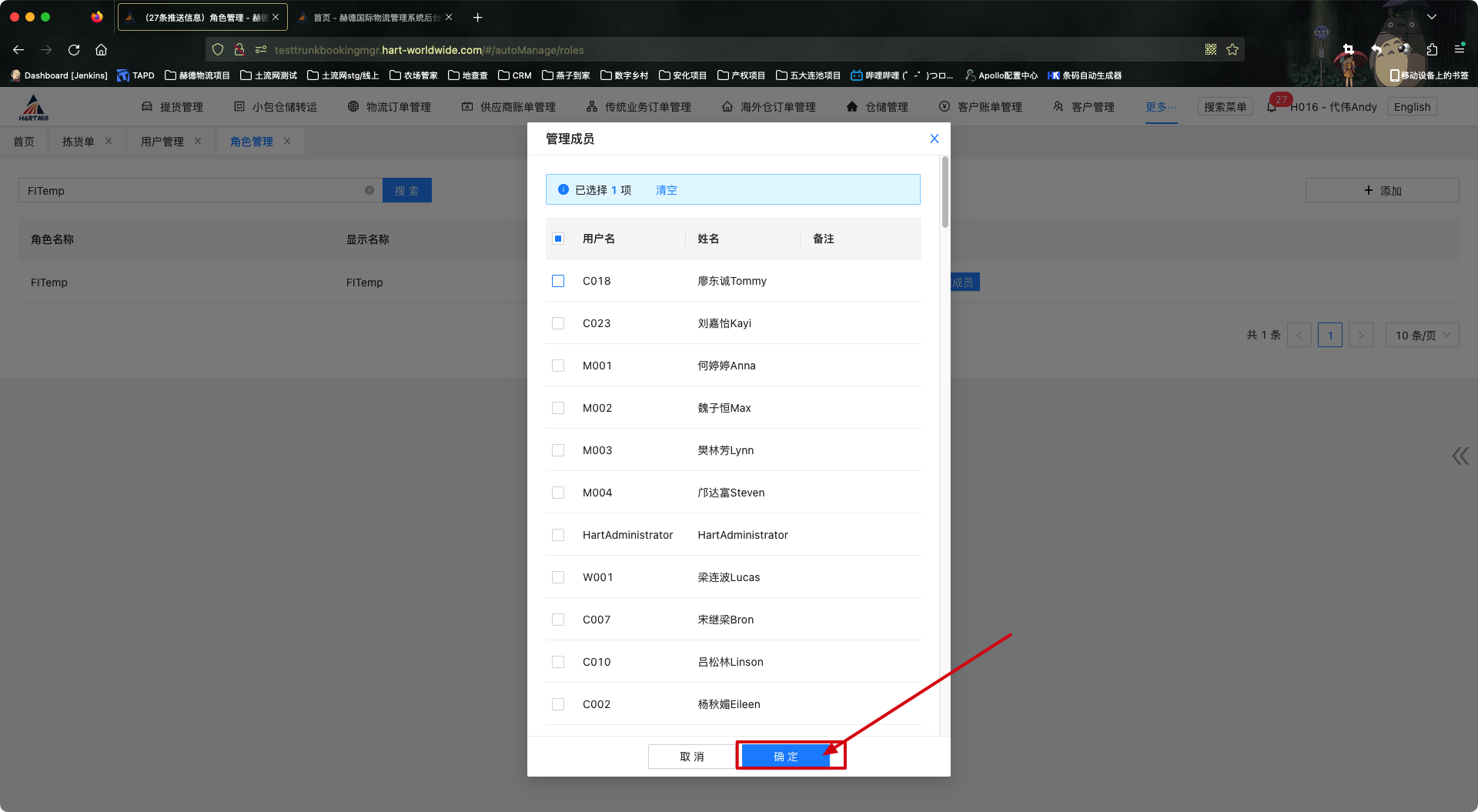Click the double-chevron collapse panel icon

tap(1460, 456)
